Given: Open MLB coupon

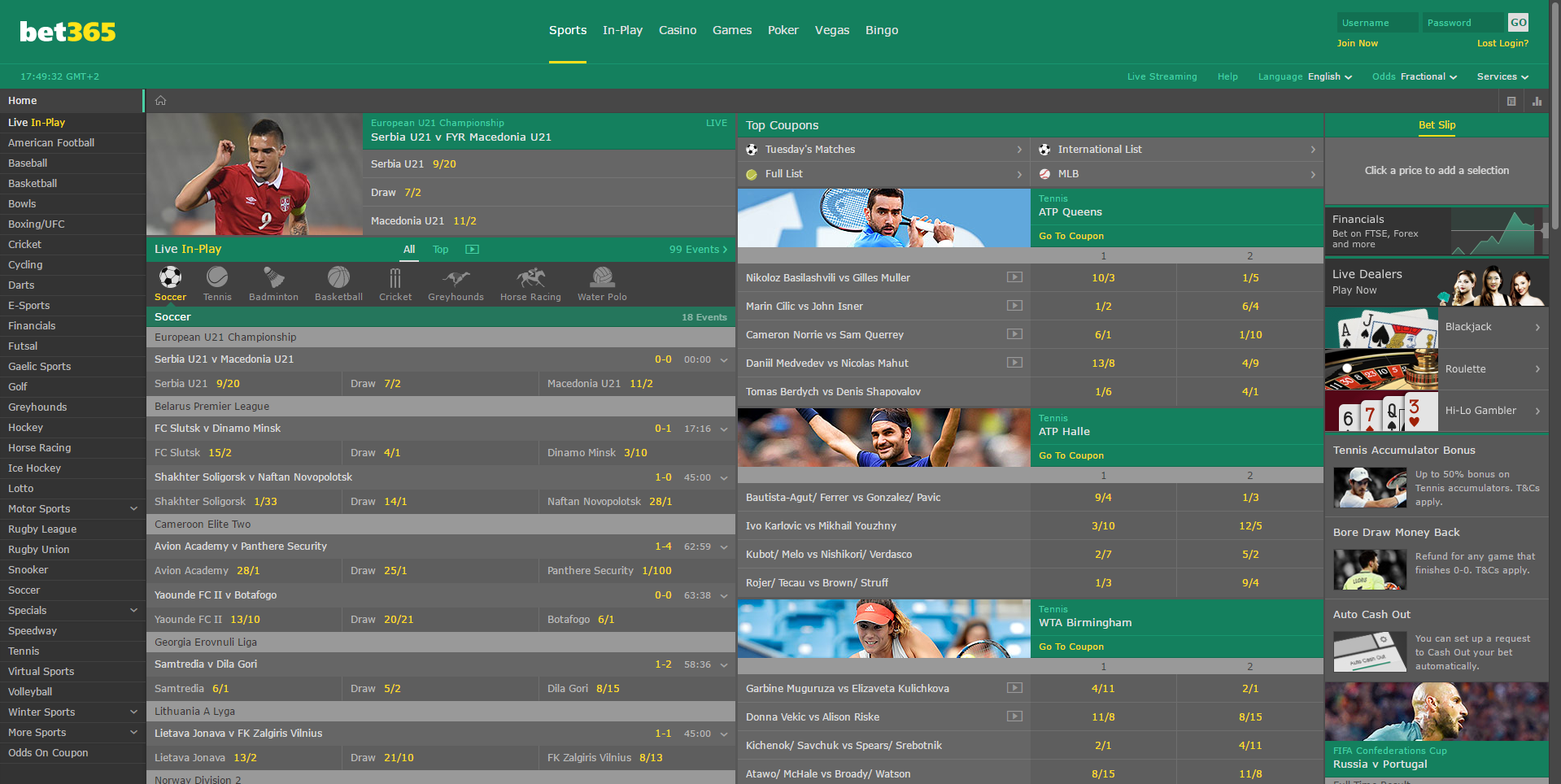Looking at the screenshot, I should 1177,174.
